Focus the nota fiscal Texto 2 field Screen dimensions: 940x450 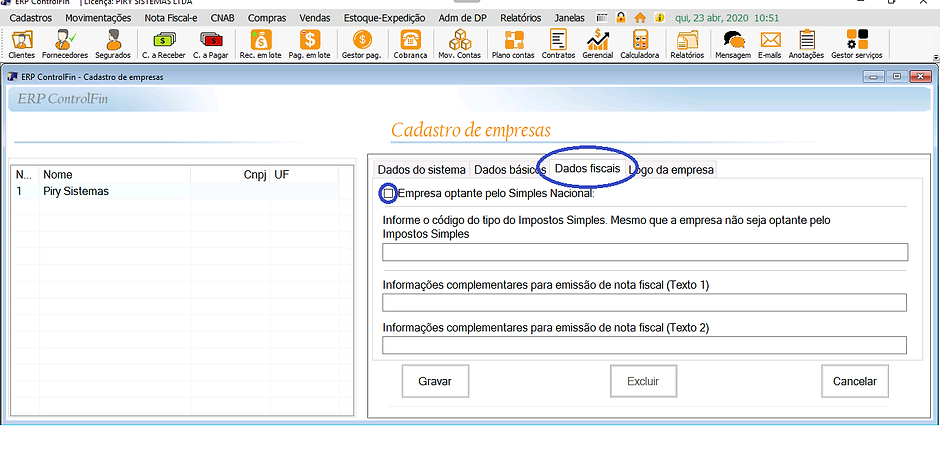tap(644, 345)
